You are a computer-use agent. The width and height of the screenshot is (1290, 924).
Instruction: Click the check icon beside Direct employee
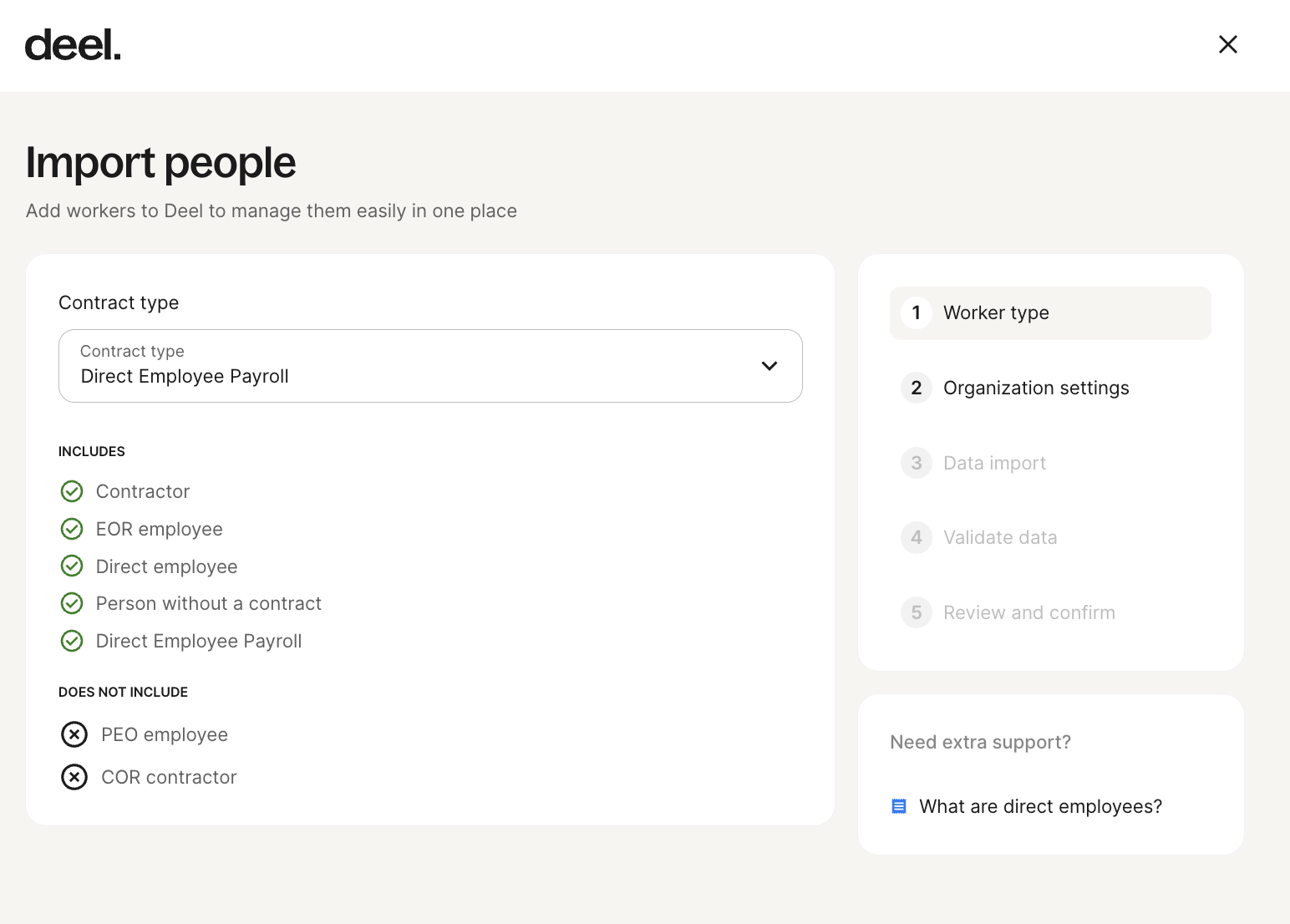pyautogui.click(x=72, y=566)
